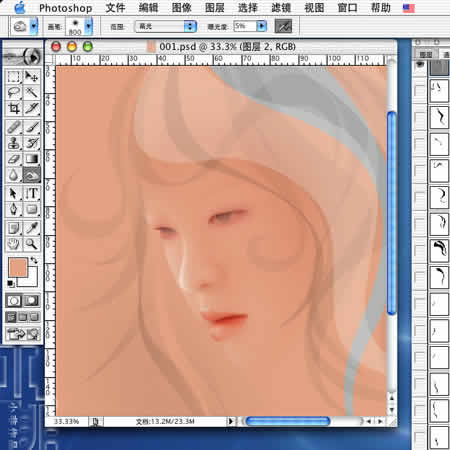Screen dimensions: 450x450
Task: Click the swap foreground/background colors arrow
Action: point(34,260)
